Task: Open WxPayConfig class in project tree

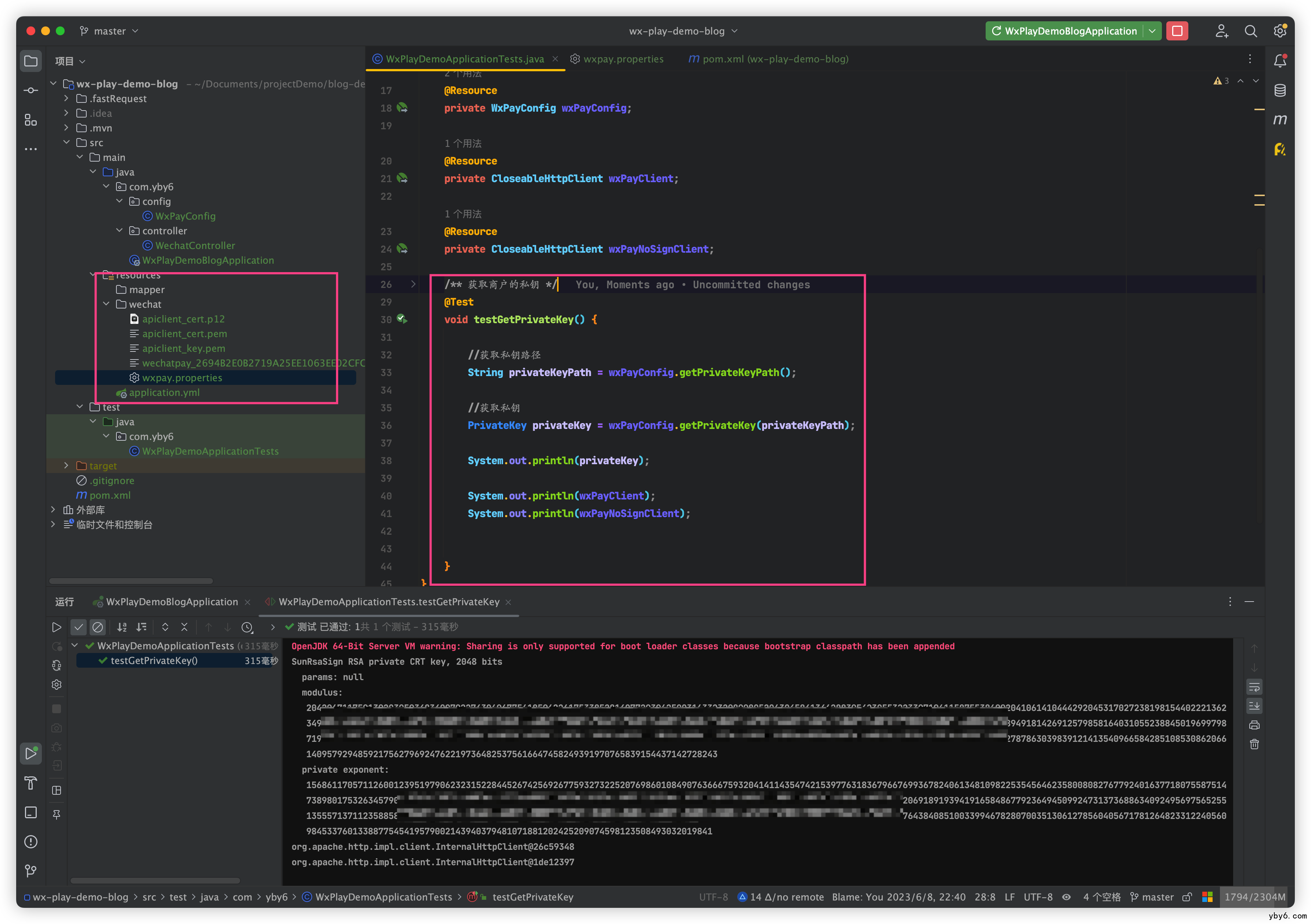Action: 185,216
